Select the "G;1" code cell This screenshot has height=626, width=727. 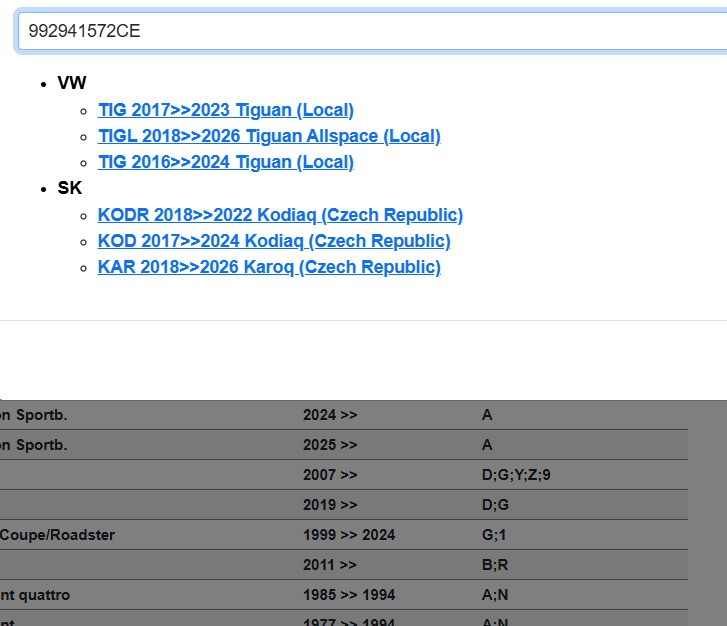point(493,535)
